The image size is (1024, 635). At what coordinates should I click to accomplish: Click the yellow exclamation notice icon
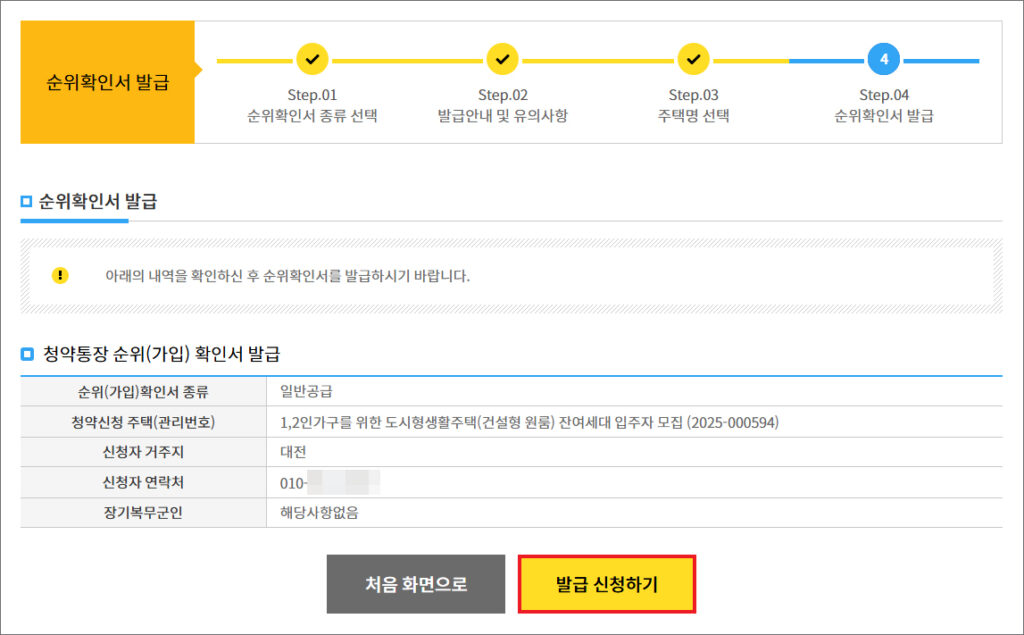pos(60,276)
